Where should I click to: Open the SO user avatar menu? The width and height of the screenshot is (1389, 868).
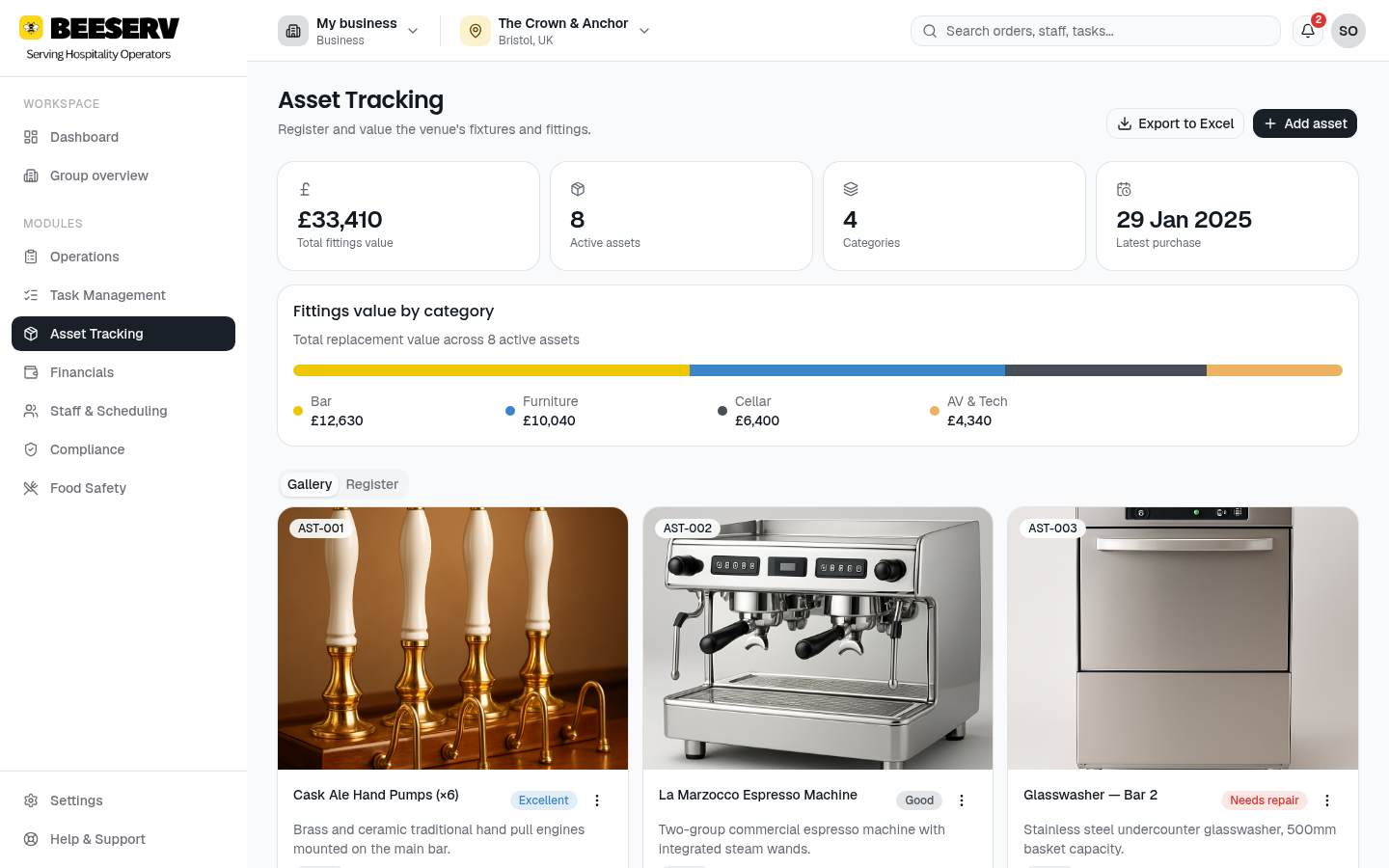coord(1348,31)
